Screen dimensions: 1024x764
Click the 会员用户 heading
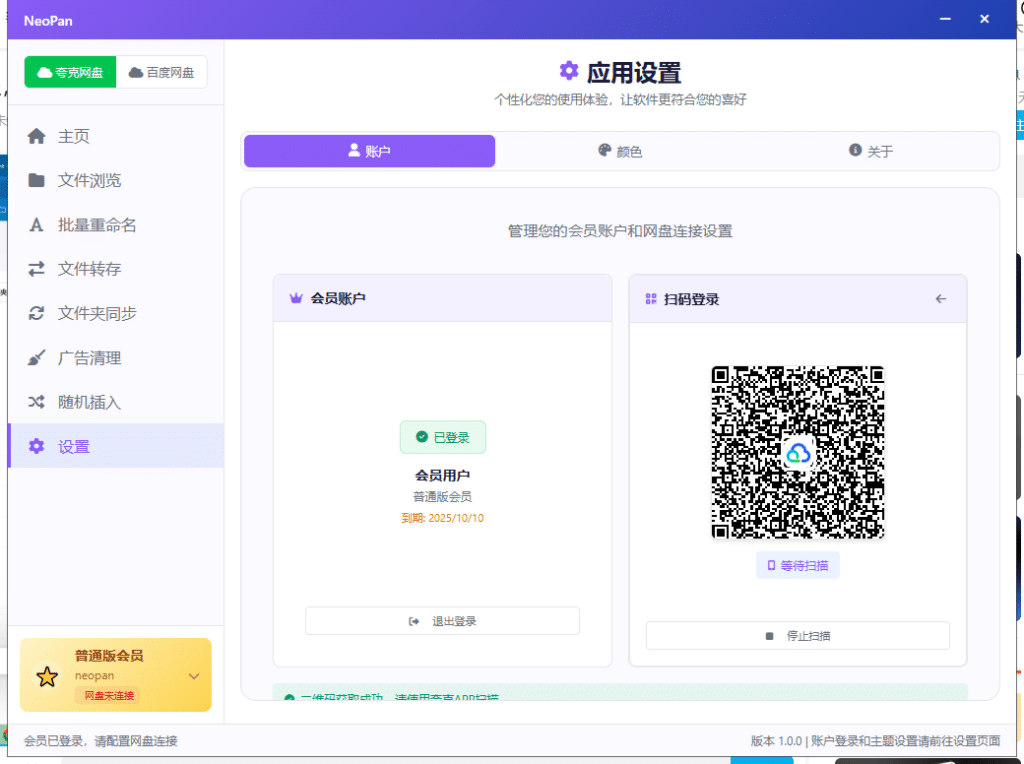point(442,475)
